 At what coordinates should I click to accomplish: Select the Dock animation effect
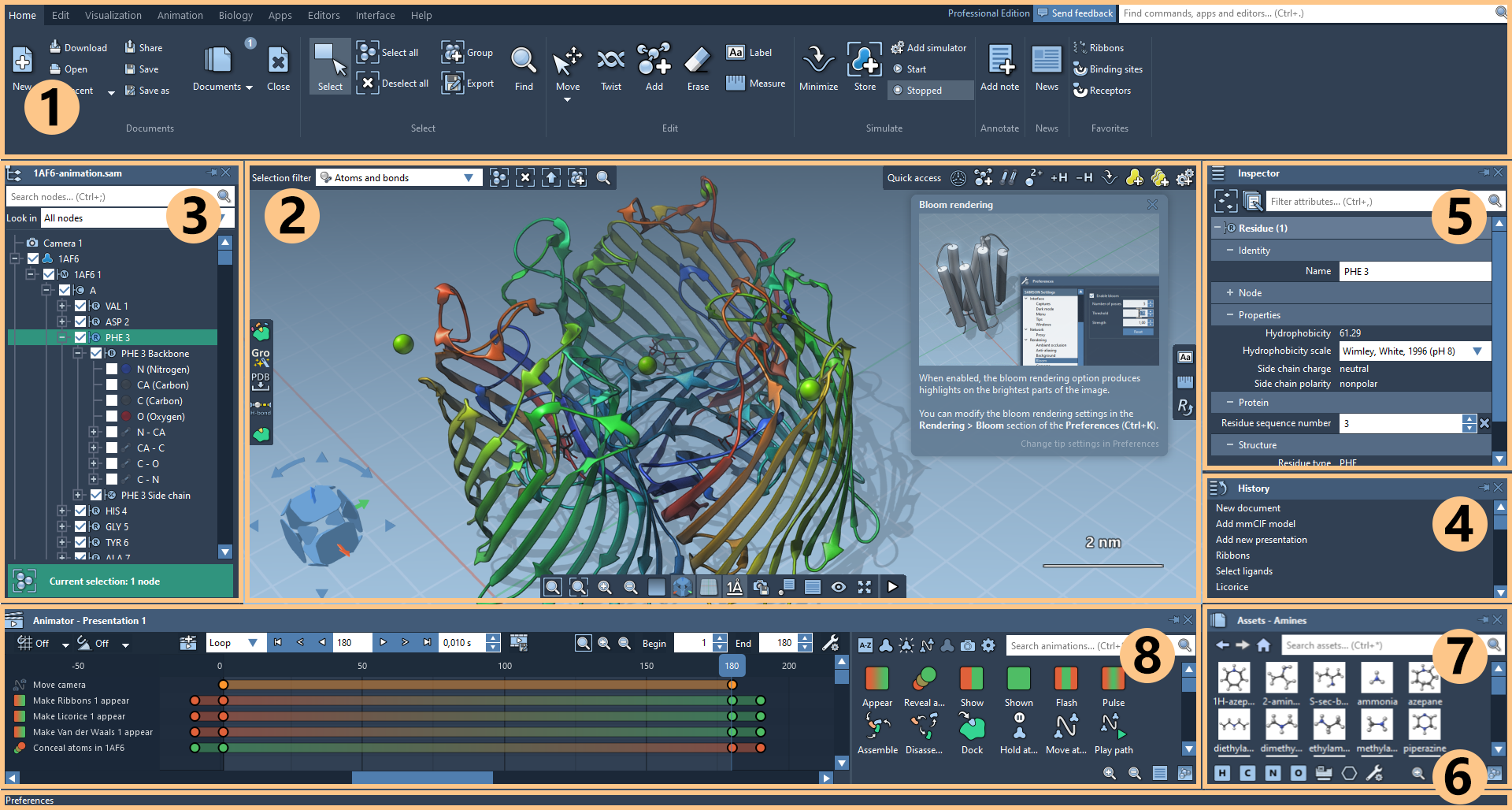(x=972, y=729)
